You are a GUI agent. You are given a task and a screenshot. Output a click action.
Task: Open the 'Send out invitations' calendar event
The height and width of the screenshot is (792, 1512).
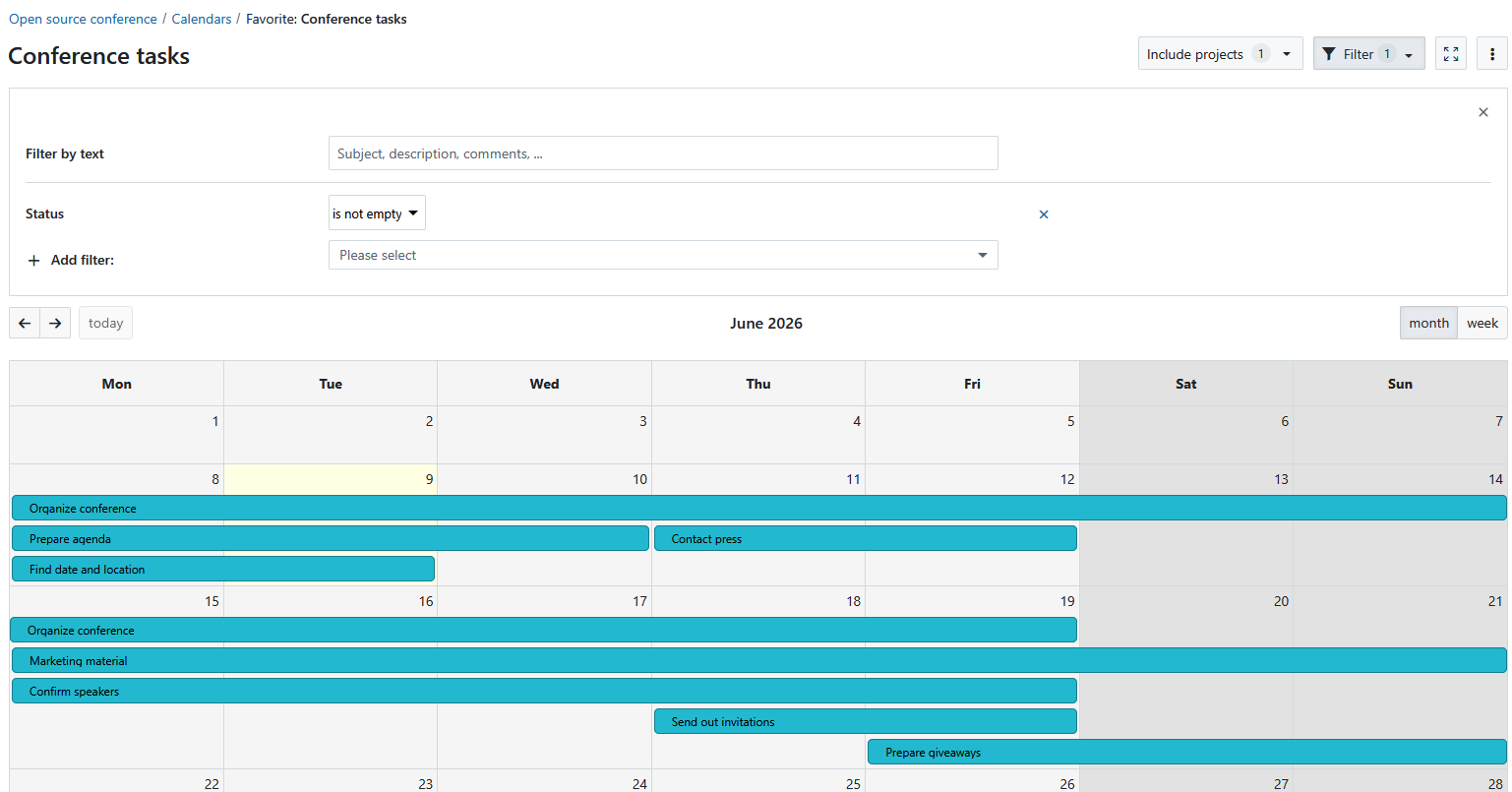(866, 721)
